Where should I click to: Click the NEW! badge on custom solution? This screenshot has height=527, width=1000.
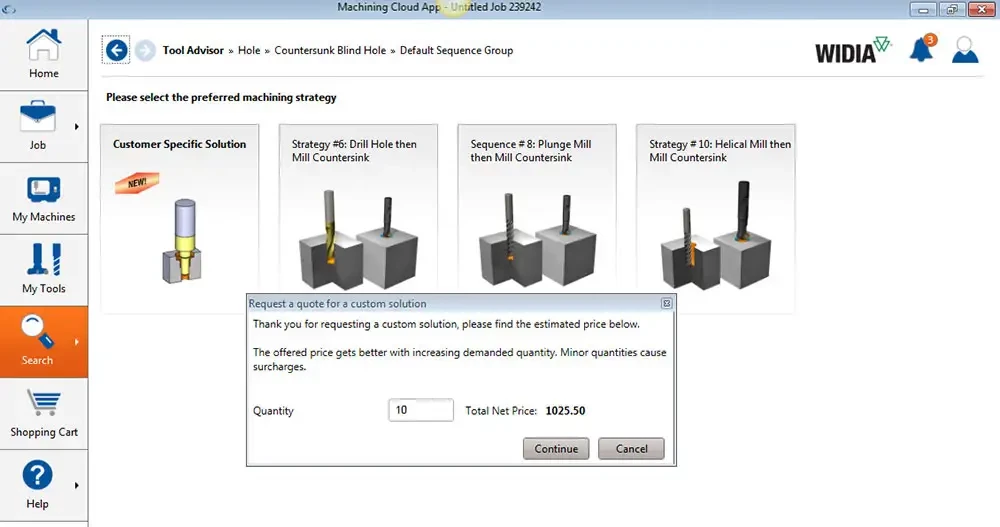136,183
